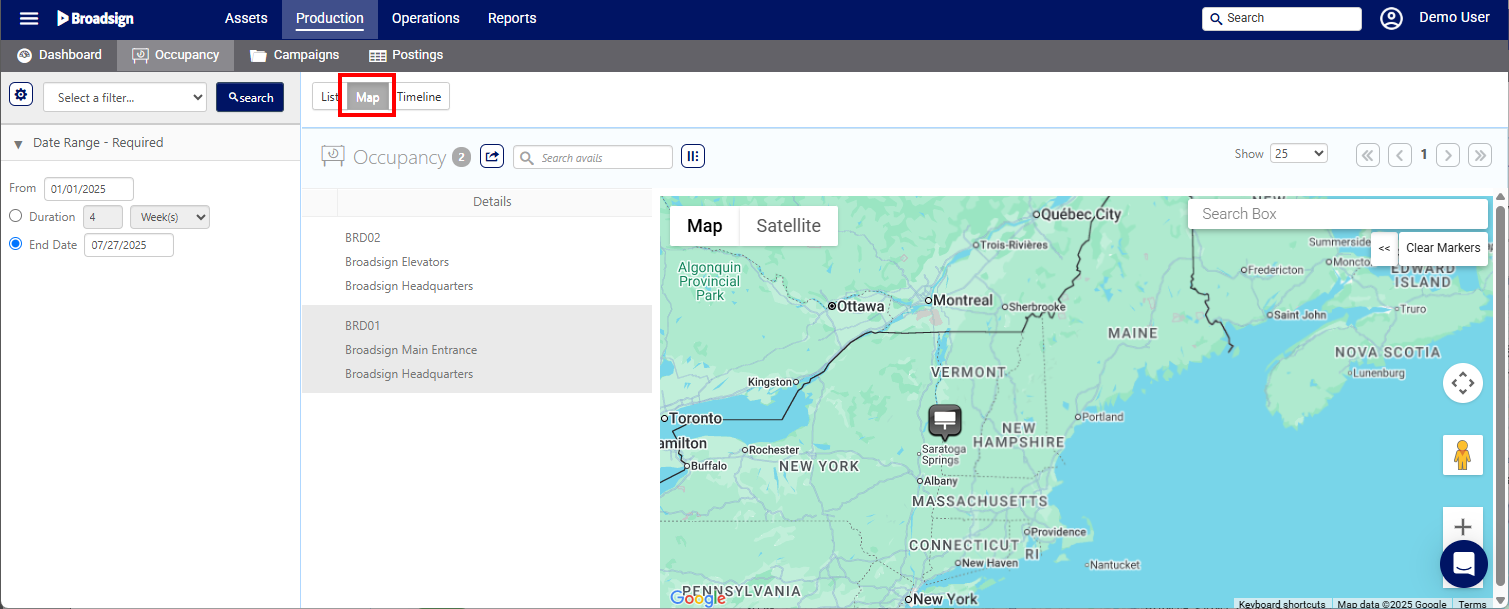Go to first page of results

[1368, 155]
